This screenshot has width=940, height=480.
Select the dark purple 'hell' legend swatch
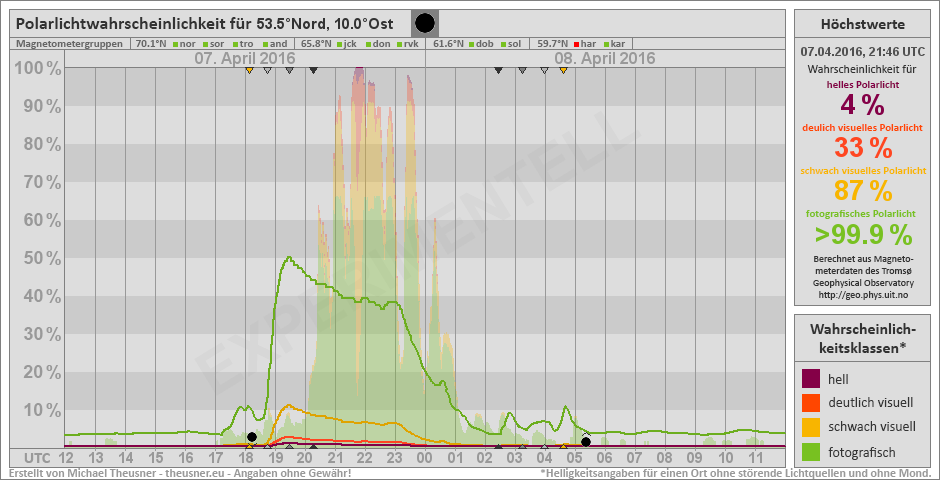pyautogui.click(x=812, y=379)
